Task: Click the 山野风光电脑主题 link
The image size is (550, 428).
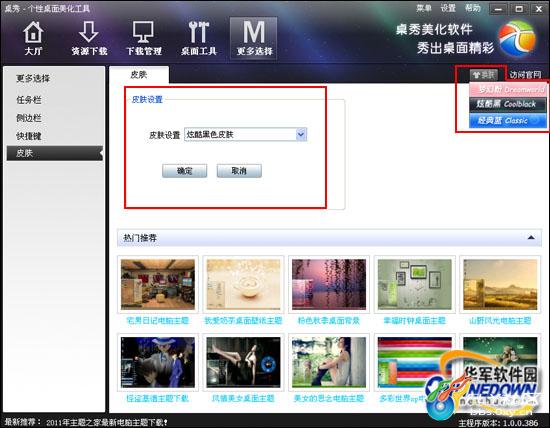Action: (500, 320)
